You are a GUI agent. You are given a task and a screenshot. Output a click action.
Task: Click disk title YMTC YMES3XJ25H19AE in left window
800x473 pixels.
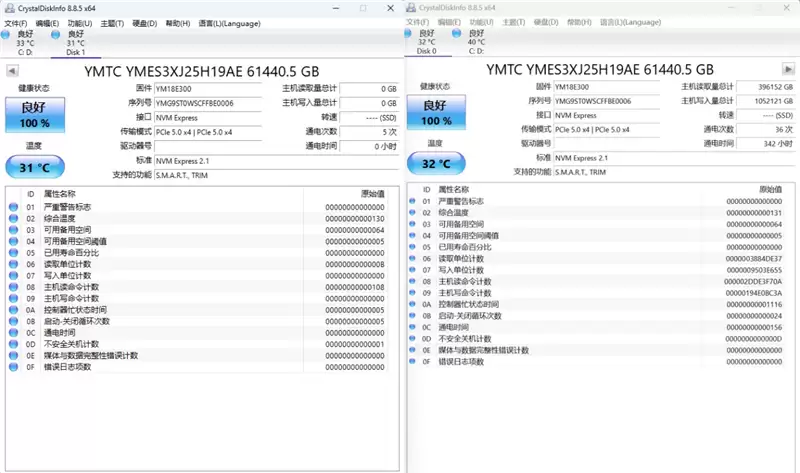[202, 71]
